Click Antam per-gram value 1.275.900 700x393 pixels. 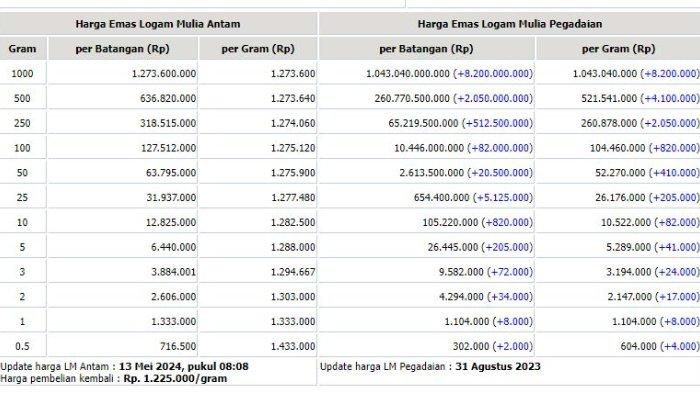tap(293, 173)
